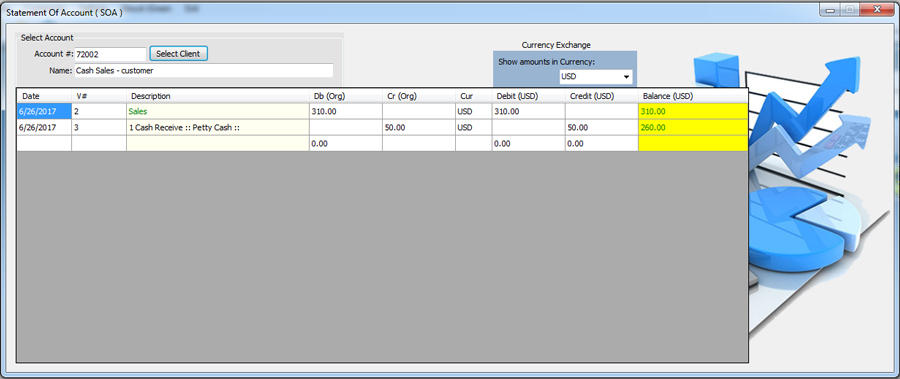Viewport: 900px width, 379px height.
Task: Click the Db (Org) column header
Action: tap(346, 96)
